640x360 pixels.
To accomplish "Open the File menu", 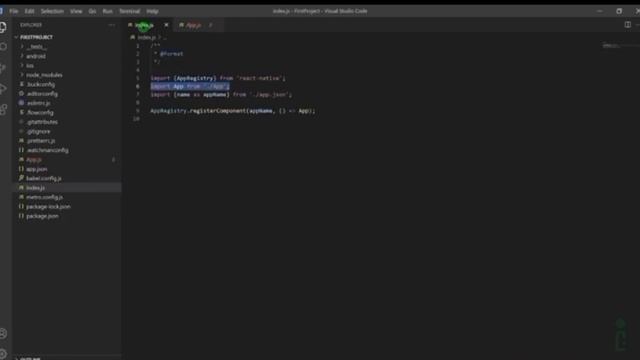I will point(13,11).
